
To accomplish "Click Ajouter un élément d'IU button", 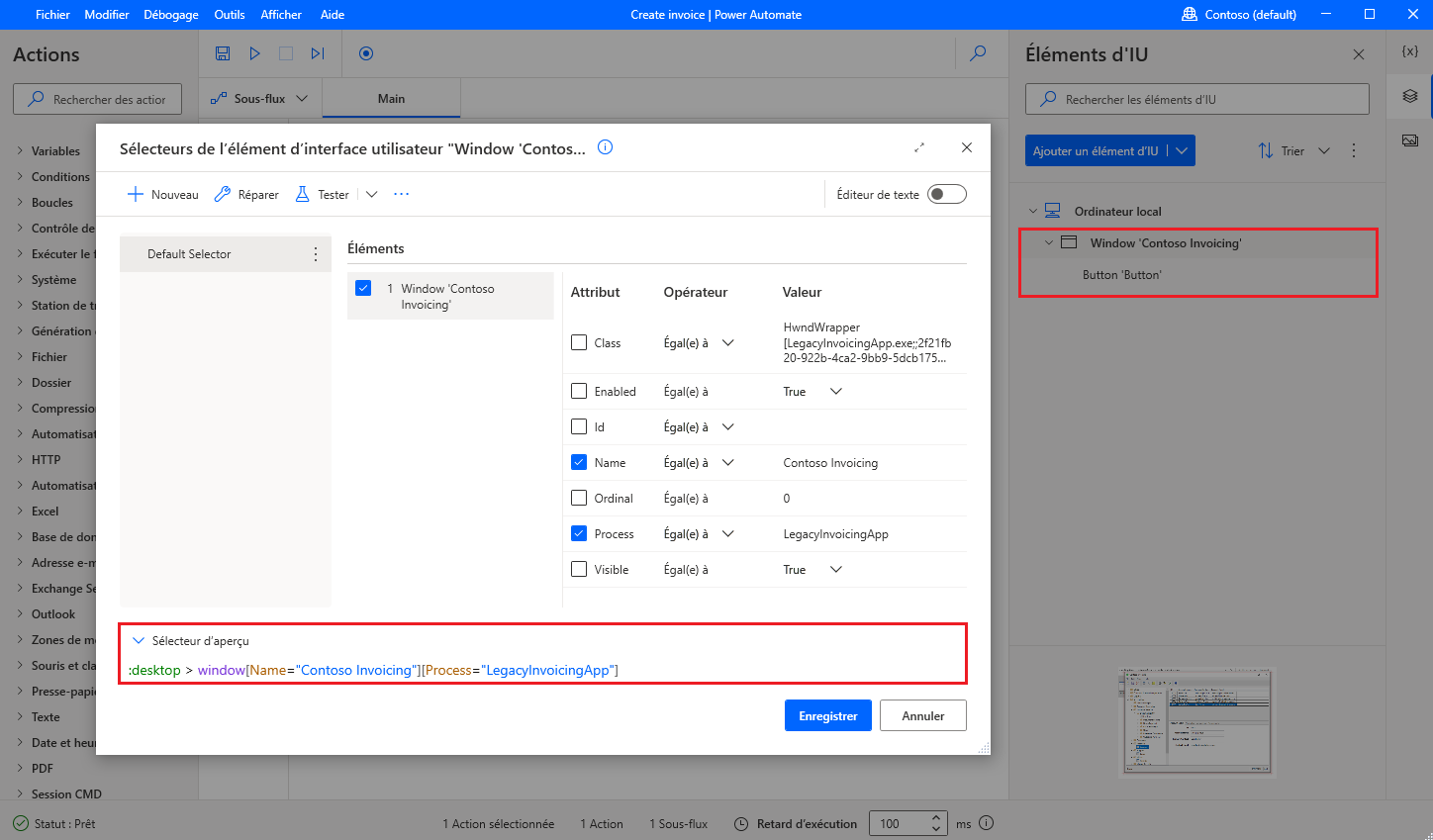I will click(x=1096, y=150).
